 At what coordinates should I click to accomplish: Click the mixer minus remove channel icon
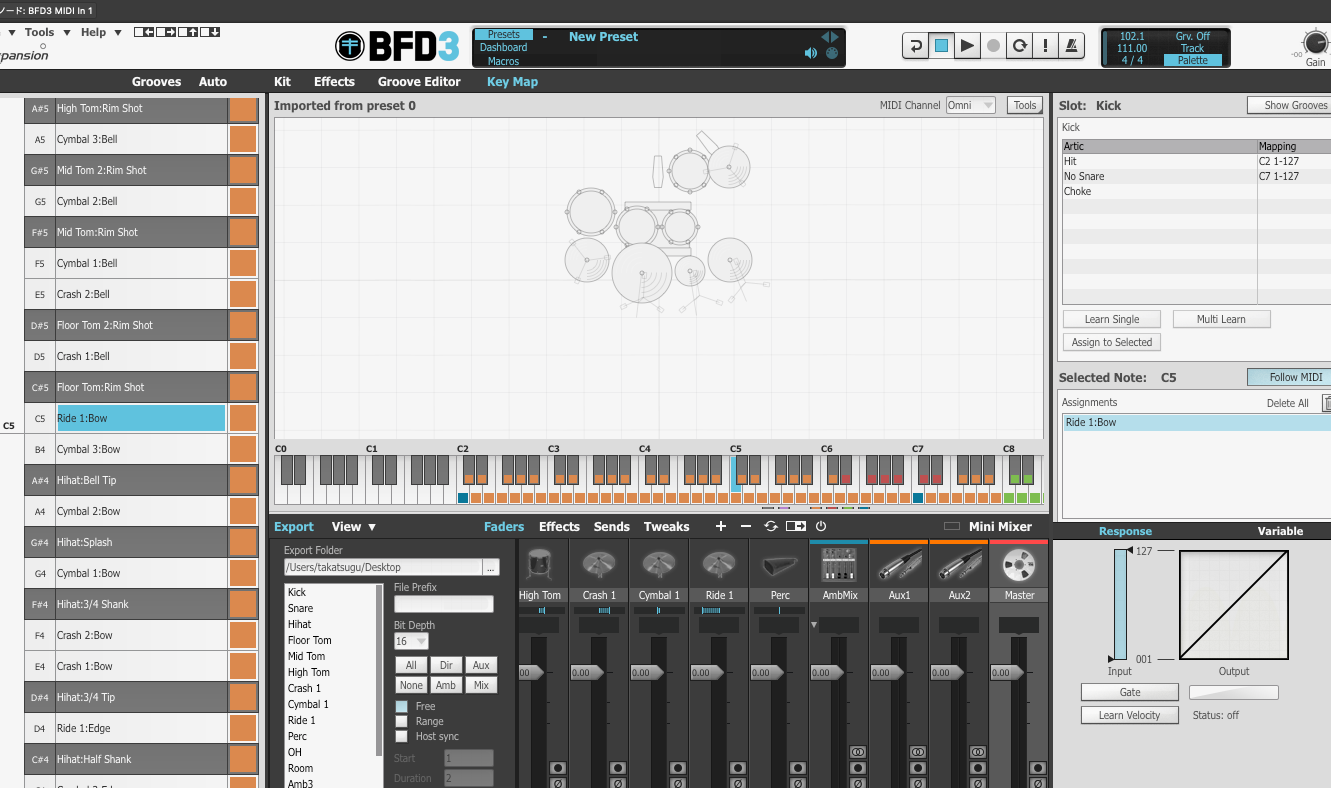click(746, 527)
